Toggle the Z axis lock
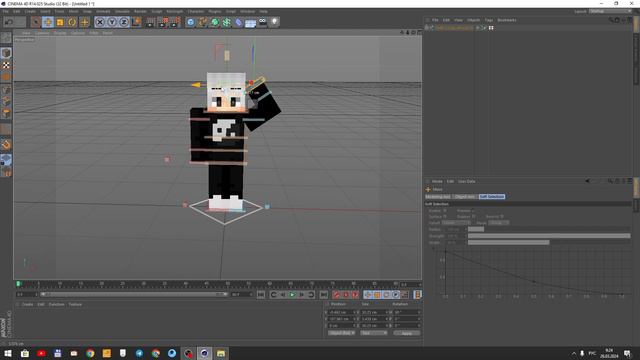Viewport: 640px width, 360px height. point(124,22)
